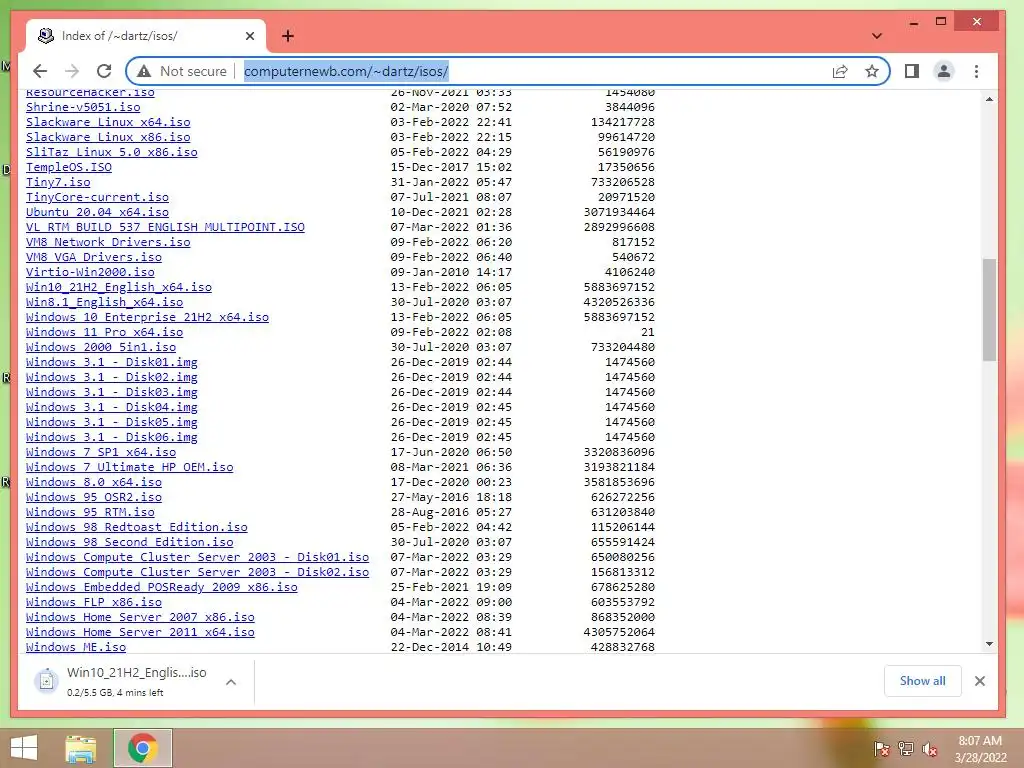Viewport: 1024px width, 768px height.
Task: Open the Not secure site warning
Action: 182,71
